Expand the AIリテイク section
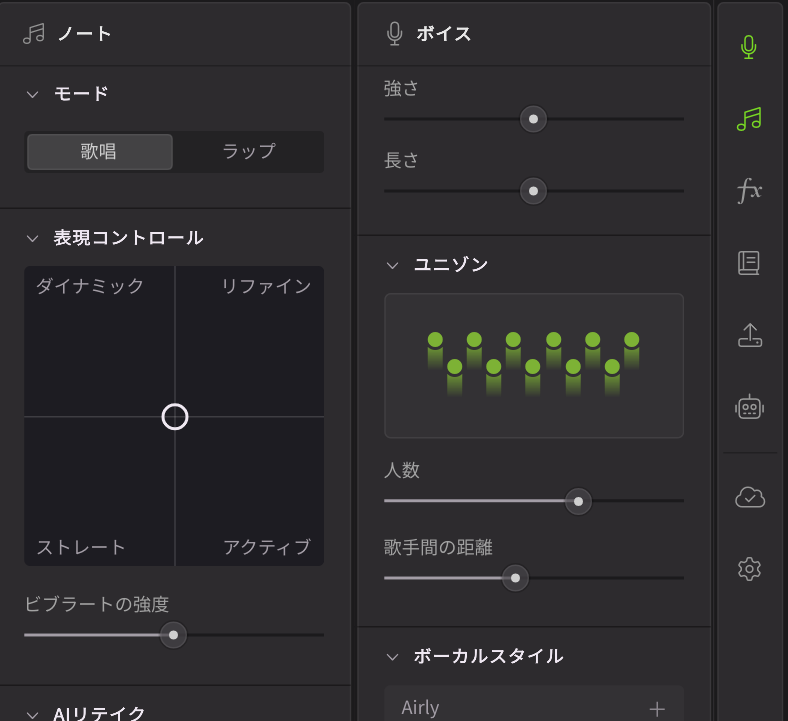This screenshot has width=788, height=721. [x=32, y=713]
